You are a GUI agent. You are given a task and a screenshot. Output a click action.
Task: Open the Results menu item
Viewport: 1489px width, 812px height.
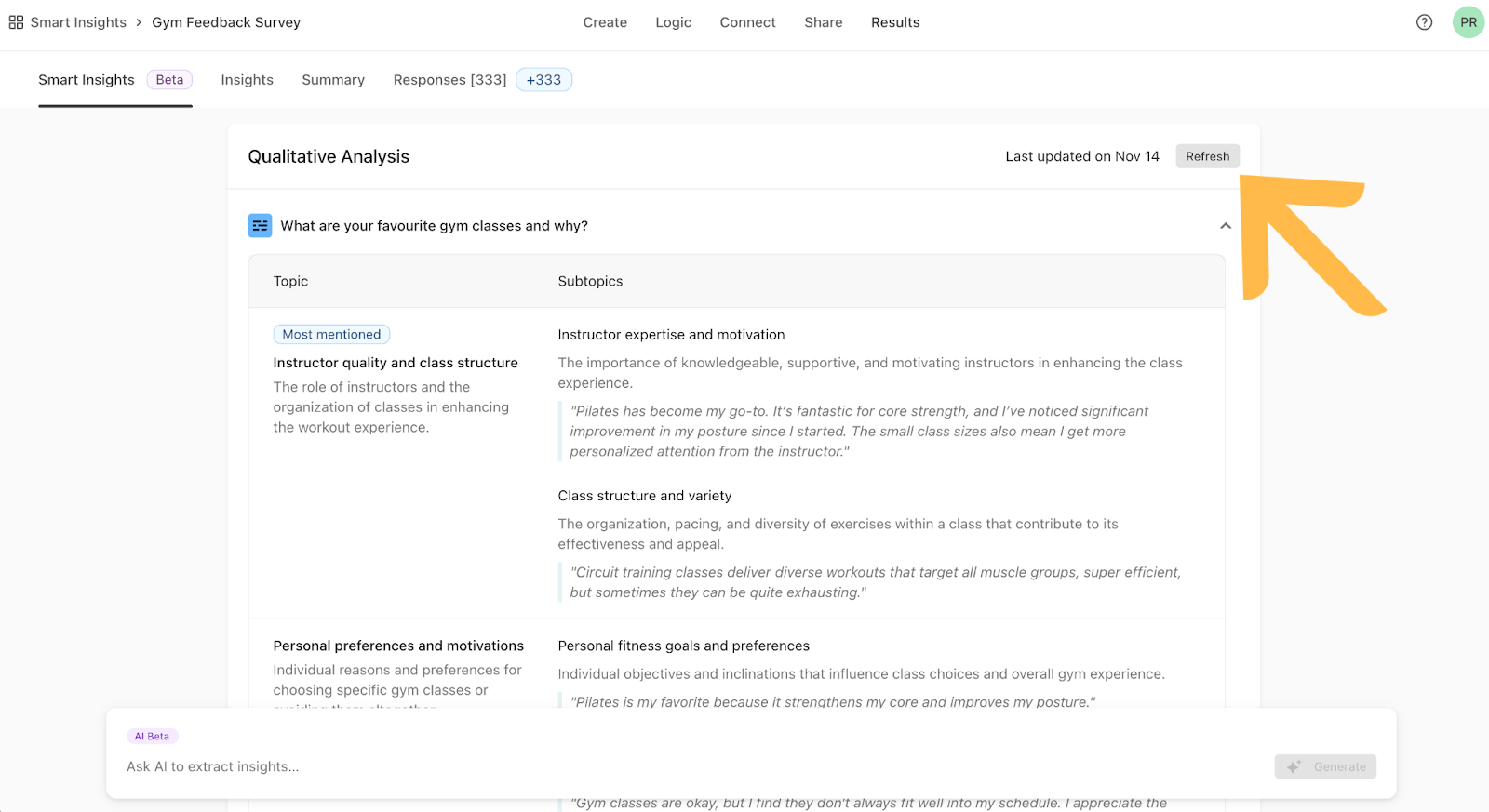[x=895, y=22]
